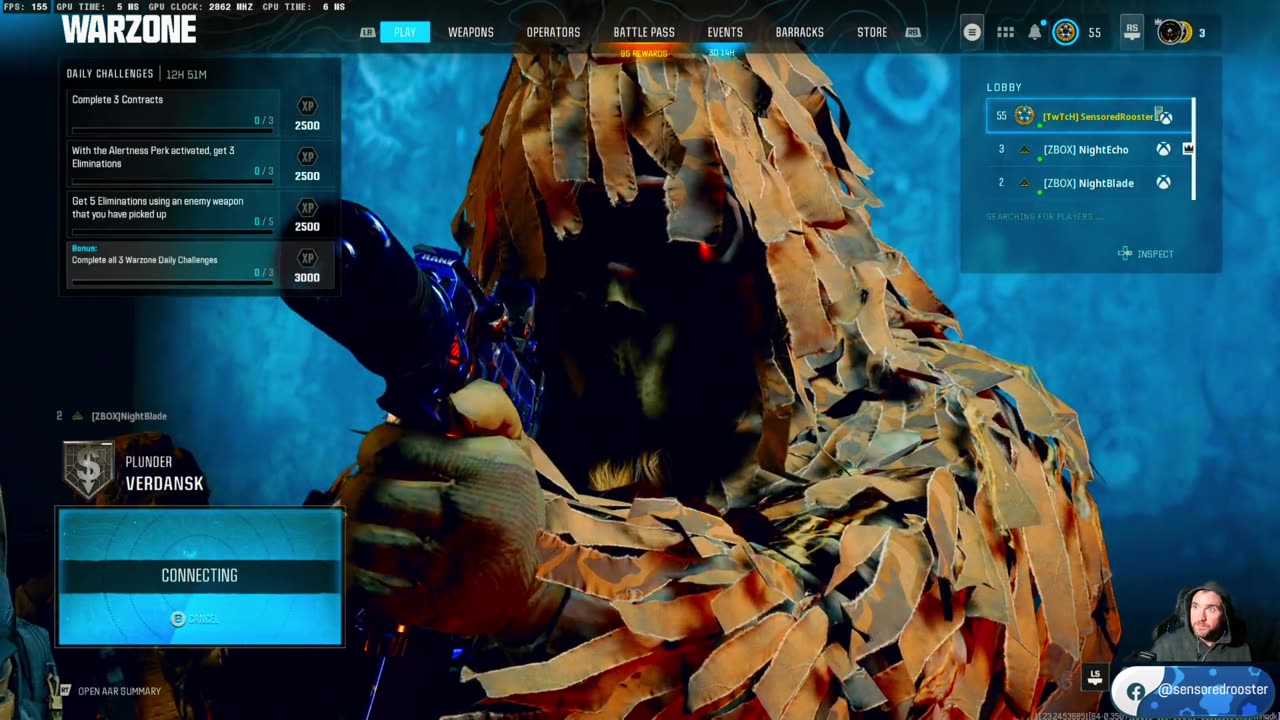Click the LS stick icon near webcam overlay
This screenshot has height=720, width=1280.
point(1095,677)
